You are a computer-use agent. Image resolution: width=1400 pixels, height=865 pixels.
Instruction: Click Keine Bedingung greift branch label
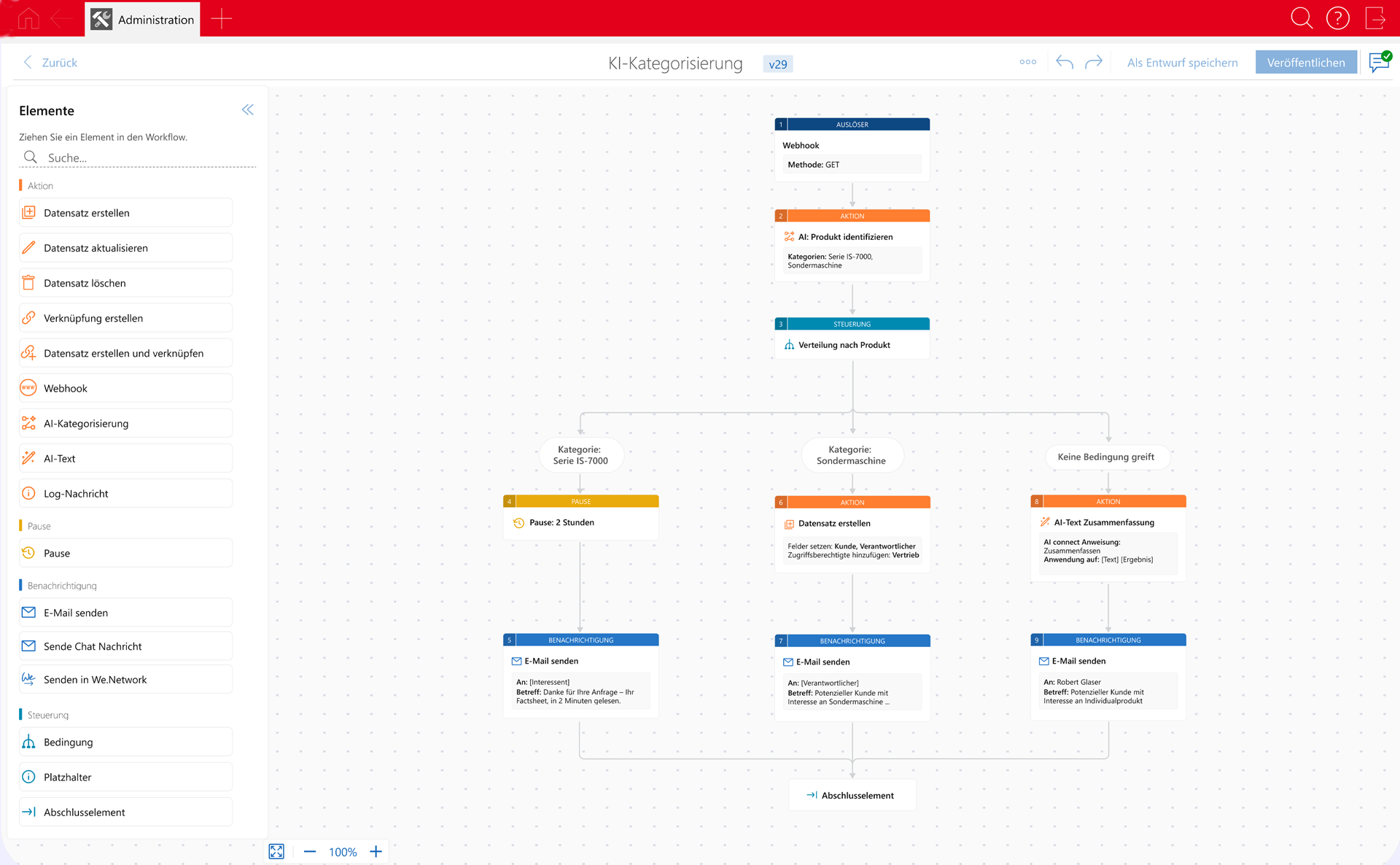1106,457
